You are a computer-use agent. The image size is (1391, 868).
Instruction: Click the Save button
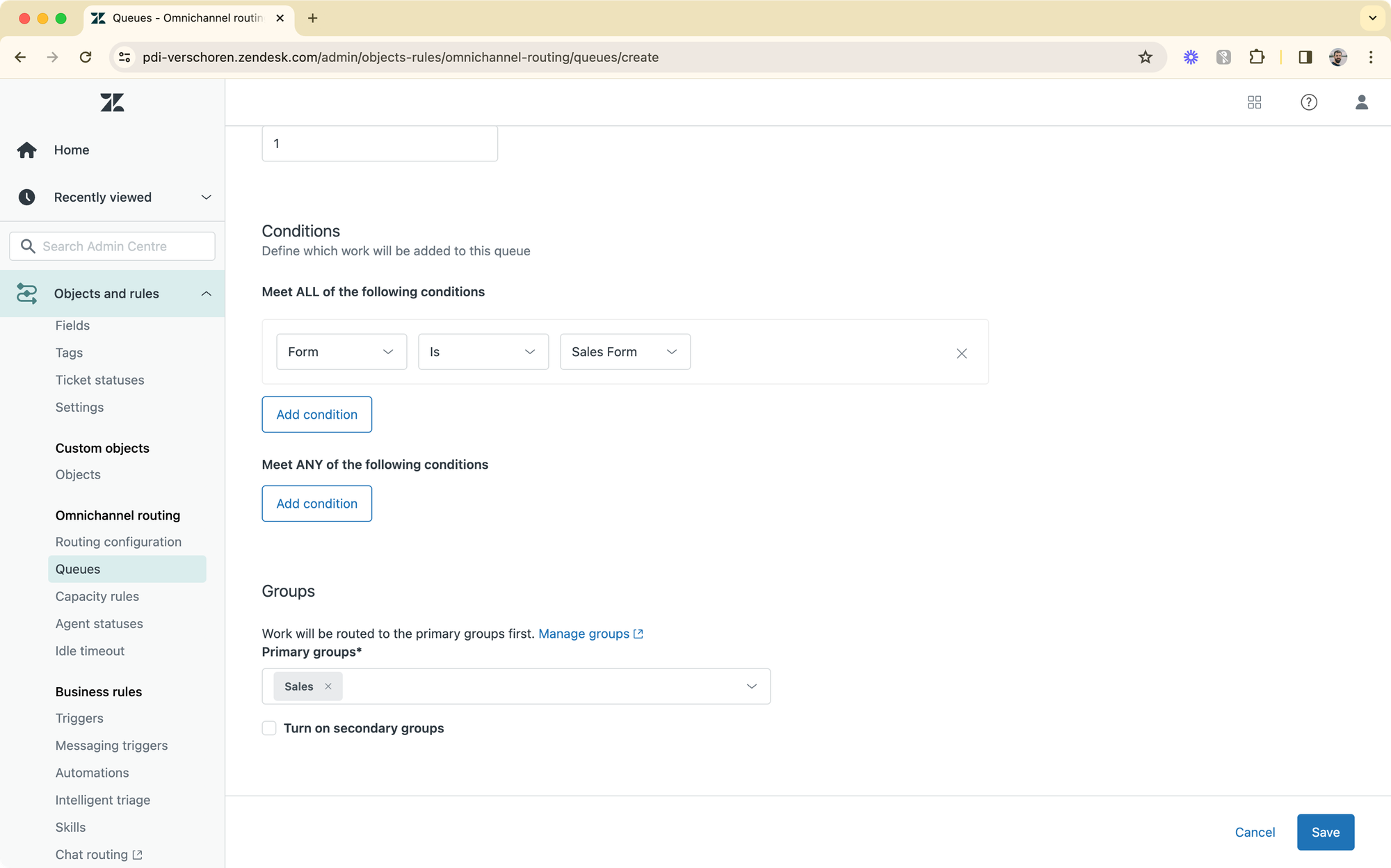[x=1325, y=832]
